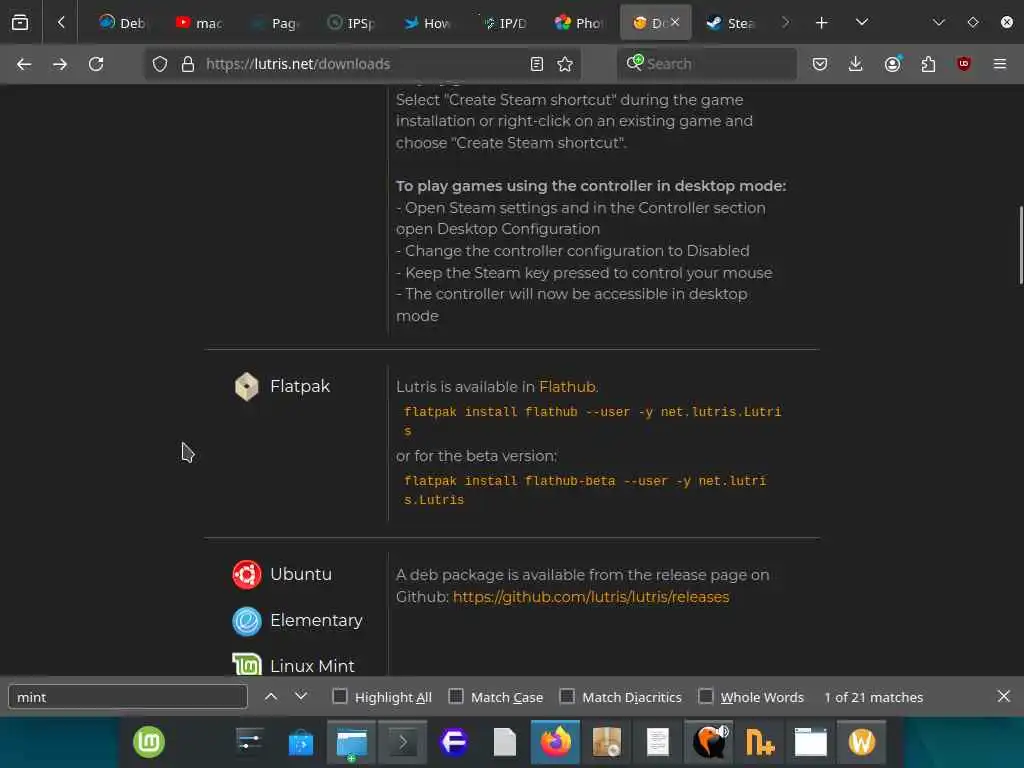The height and width of the screenshot is (768, 1024).
Task: Toggle reader view in the address bar
Action: pos(537,64)
